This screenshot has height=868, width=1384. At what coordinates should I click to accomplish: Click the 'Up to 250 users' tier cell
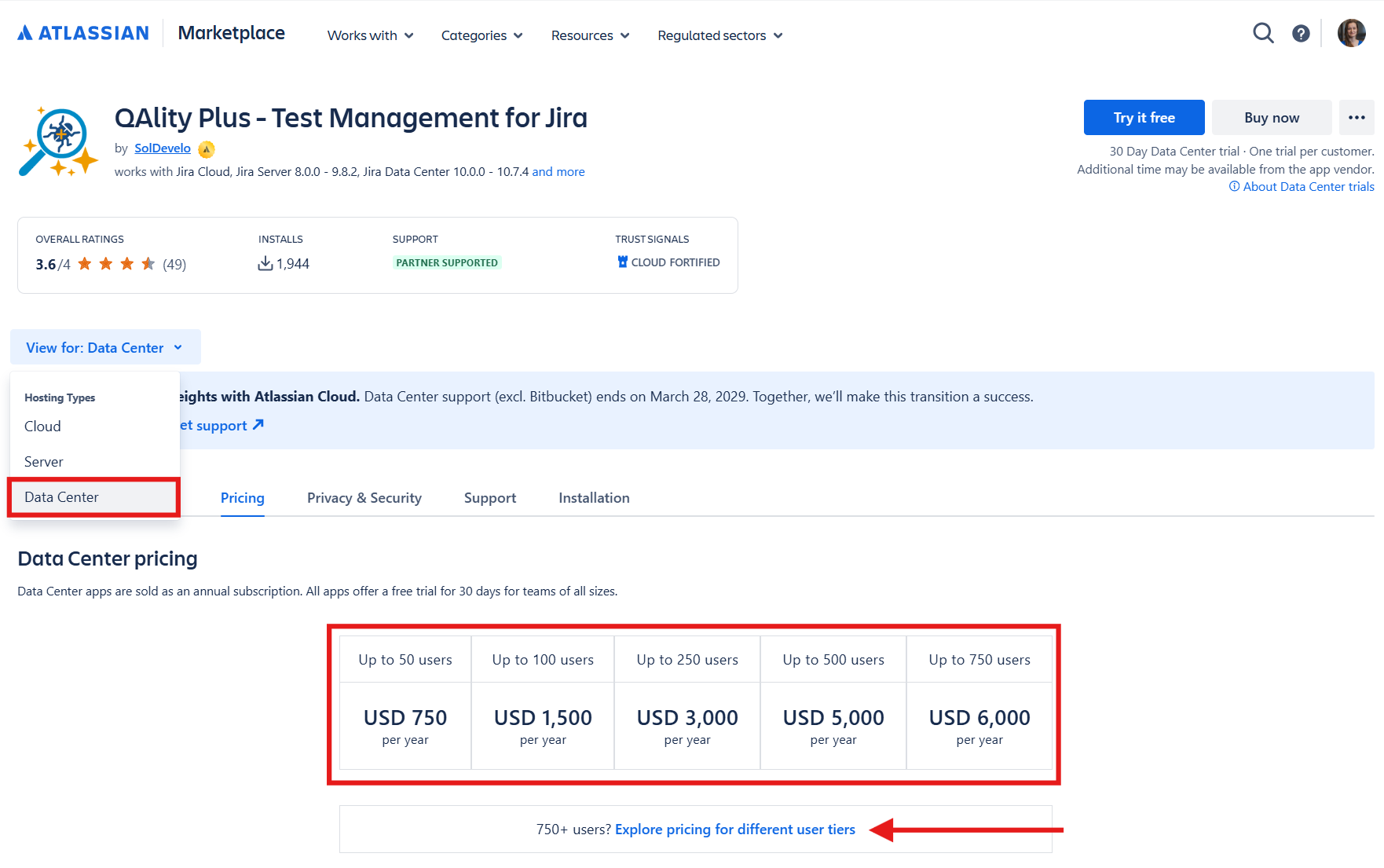point(687,660)
